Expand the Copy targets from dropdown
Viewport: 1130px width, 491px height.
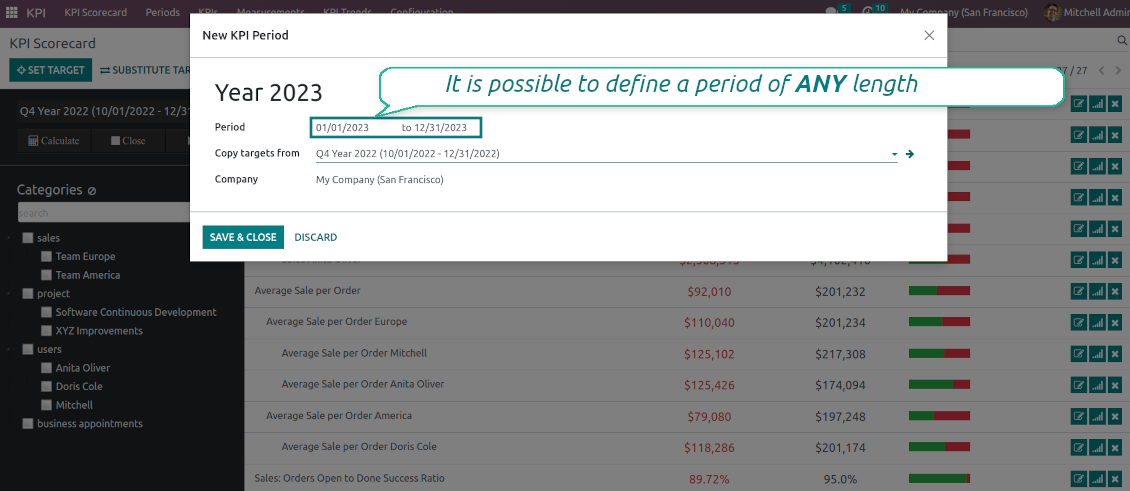point(894,155)
